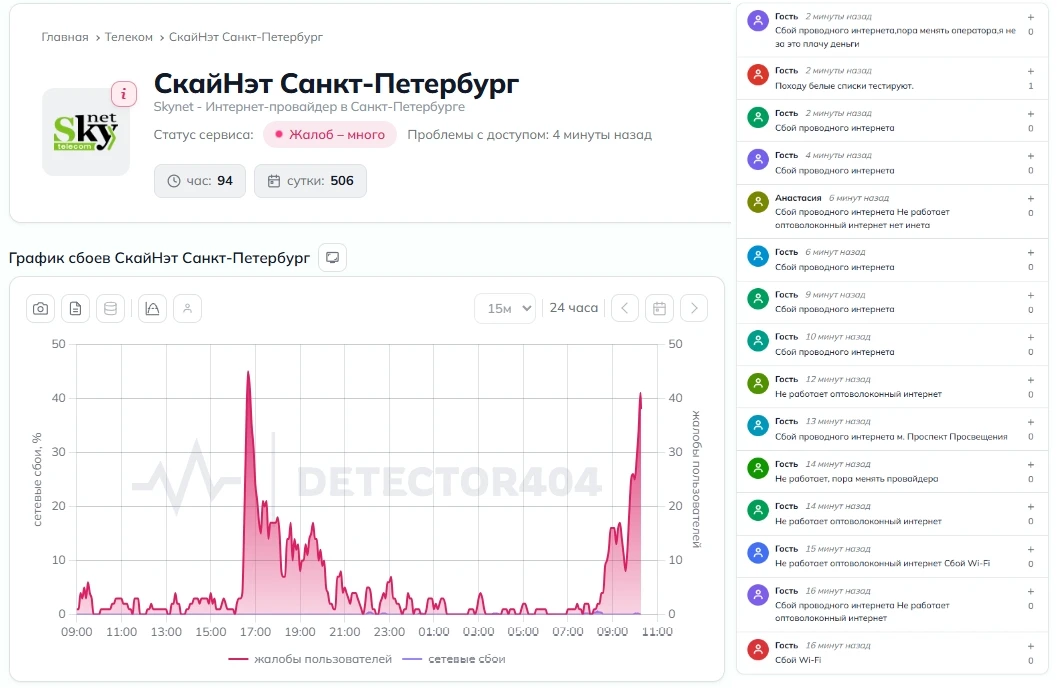Image resolution: width=1059 pixels, height=691 pixels.
Task: Go to previous period with left arrow
Action: (625, 309)
